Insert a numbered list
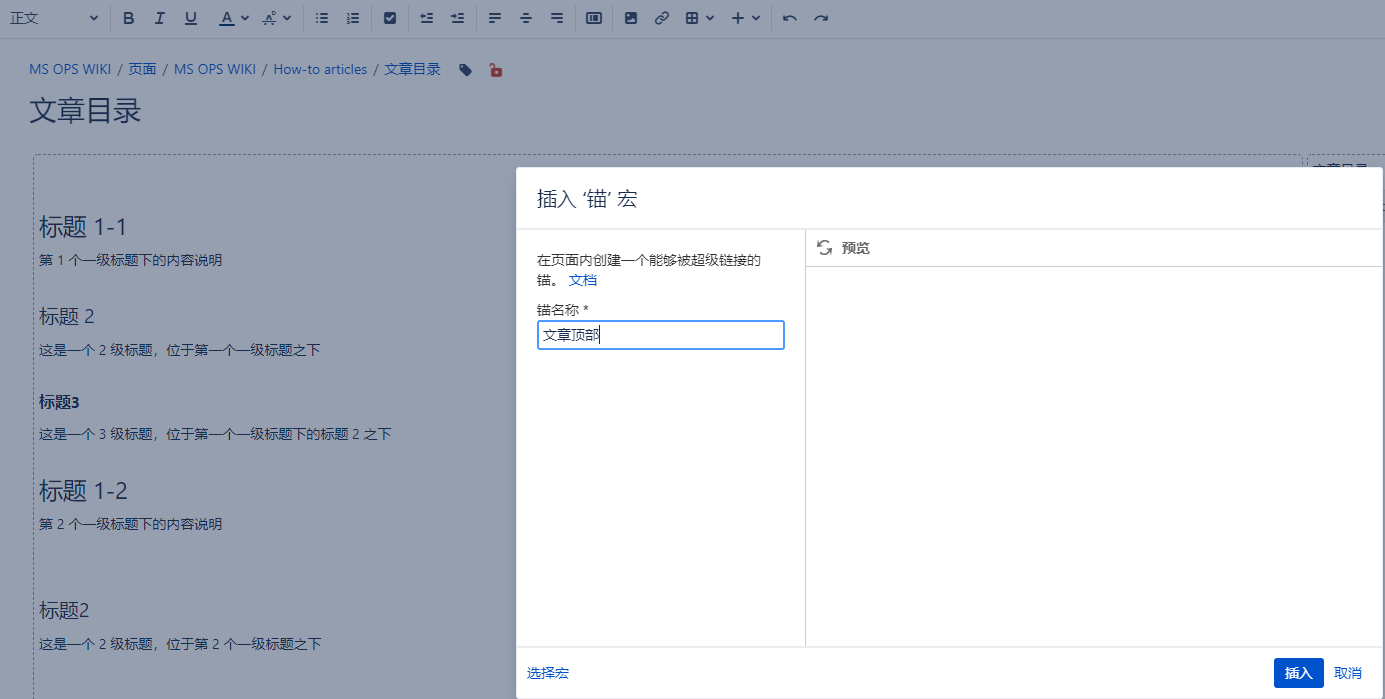The image size is (1385, 699). pos(353,18)
